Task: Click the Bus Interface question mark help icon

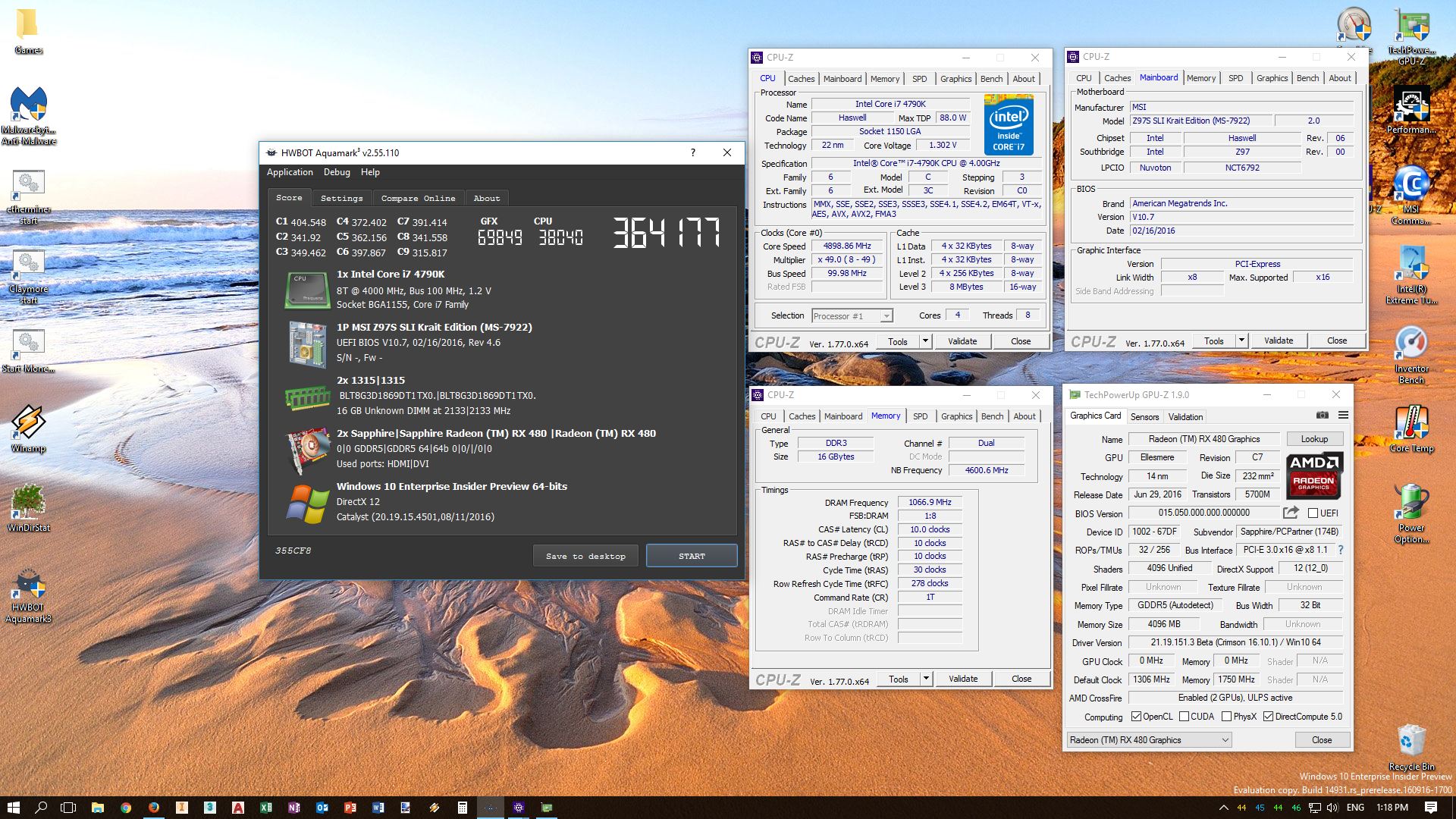Action: (x=1340, y=550)
